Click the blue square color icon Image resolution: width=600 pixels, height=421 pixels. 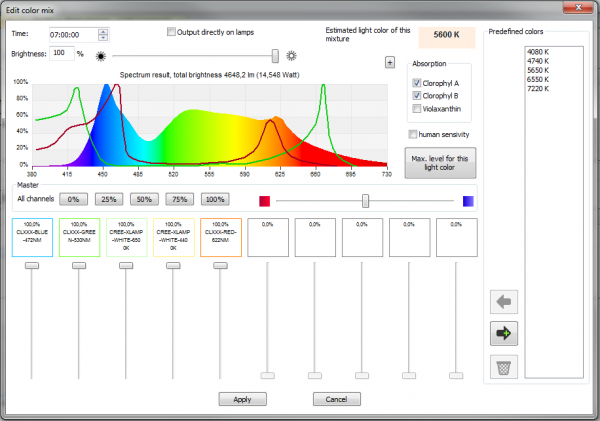coord(468,200)
